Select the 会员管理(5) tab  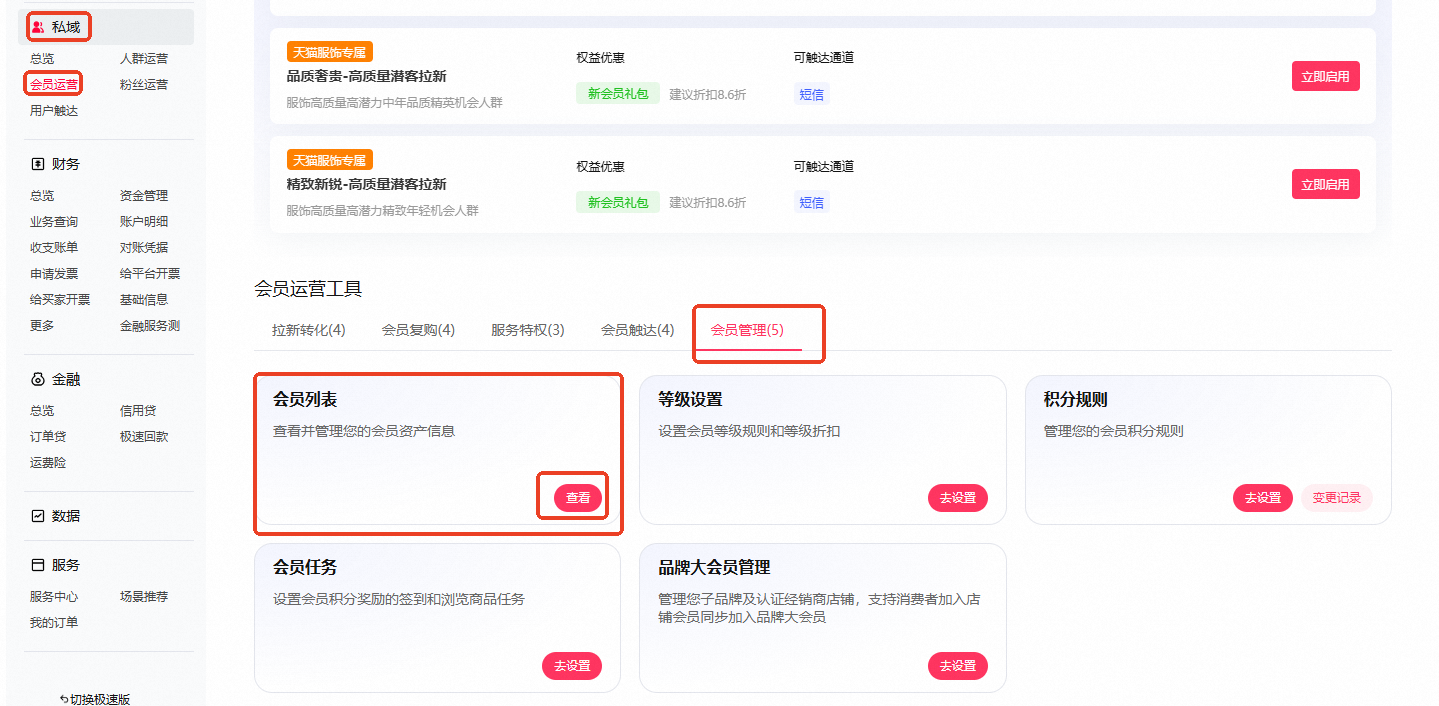pyautogui.click(x=747, y=330)
